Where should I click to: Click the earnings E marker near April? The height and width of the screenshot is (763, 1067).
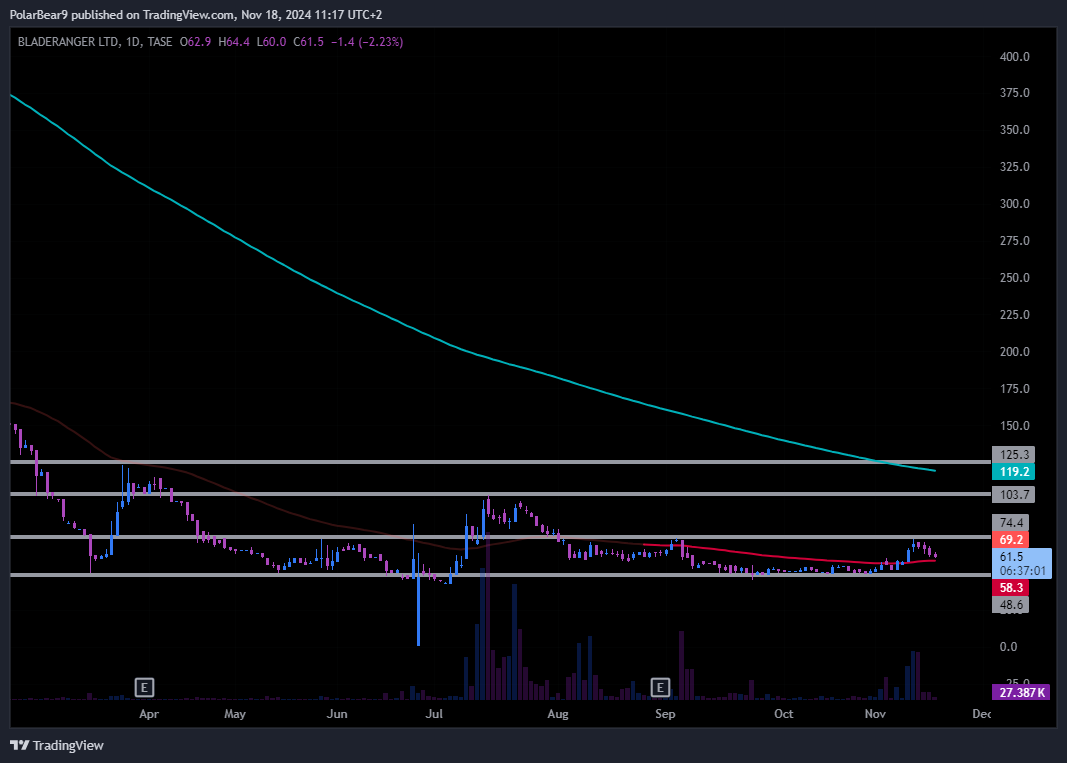(x=144, y=687)
